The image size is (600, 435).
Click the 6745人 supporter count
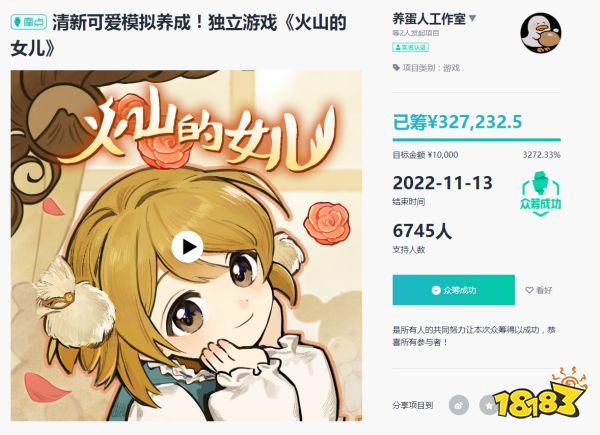422,231
